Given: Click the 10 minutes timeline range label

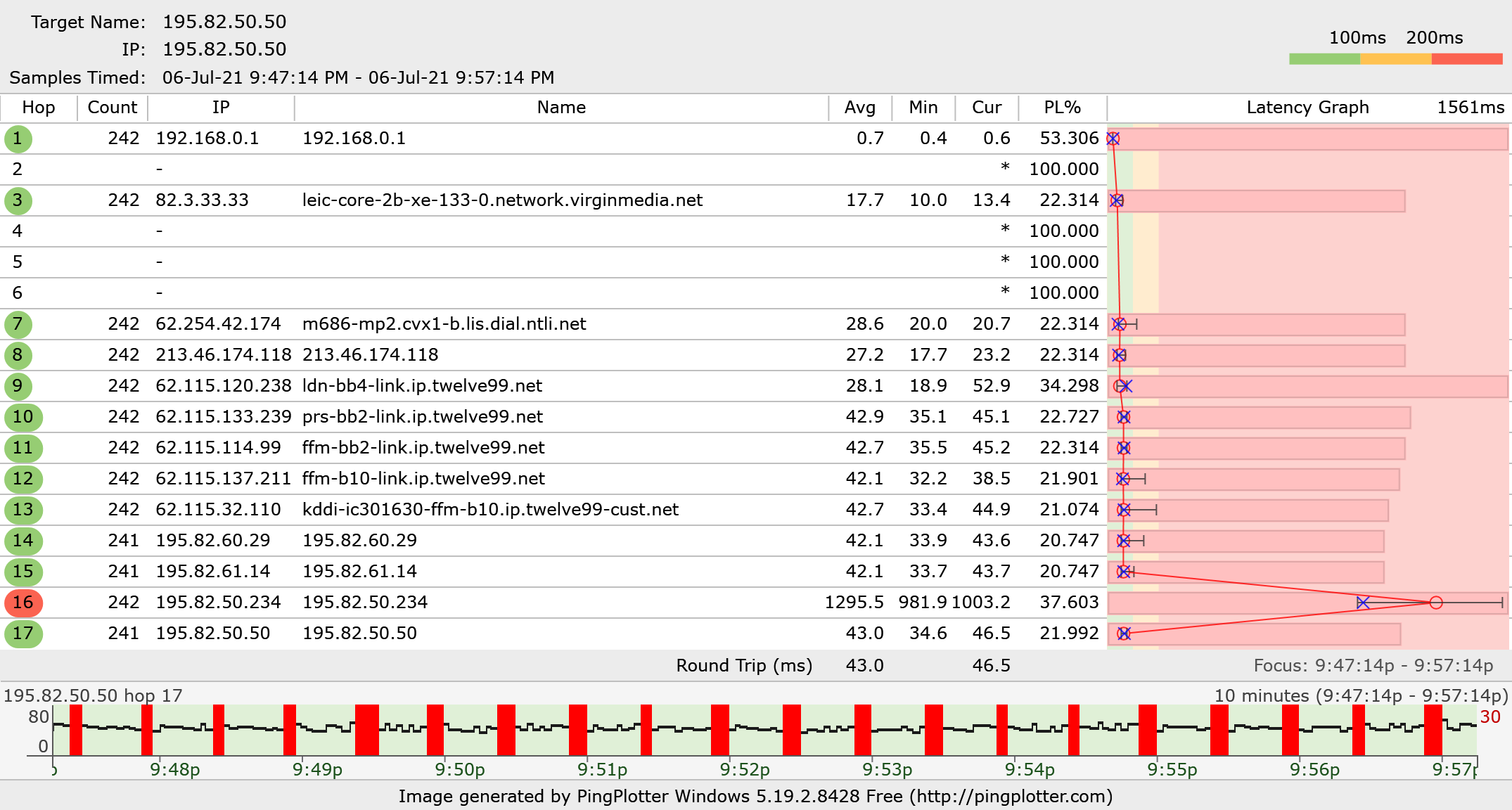Looking at the screenshot, I should coord(1361,696).
